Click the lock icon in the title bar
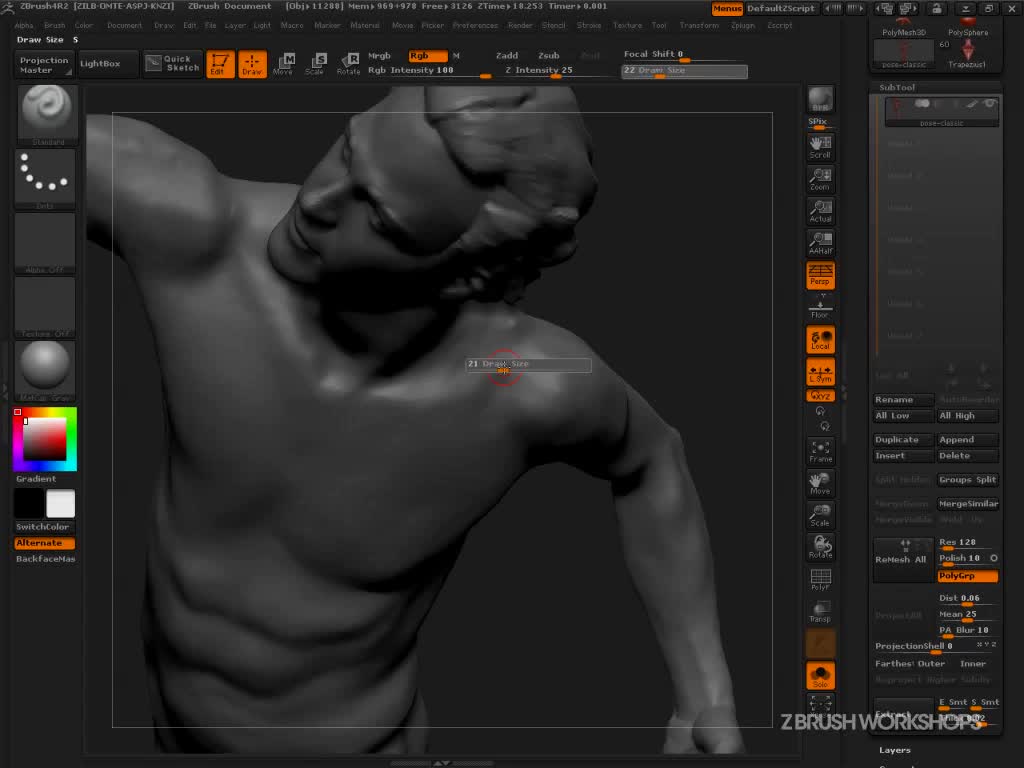Image resolution: width=1024 pixels, height=768 pixels. [936, 8]
